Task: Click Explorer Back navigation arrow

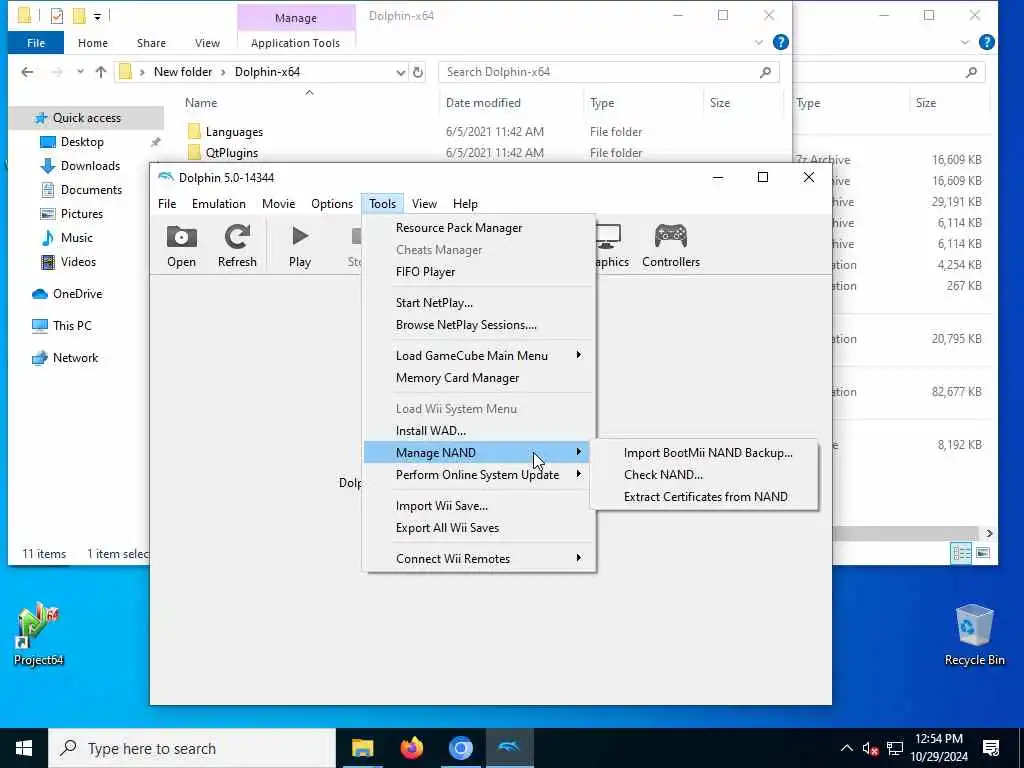Action: click(27, 72)
